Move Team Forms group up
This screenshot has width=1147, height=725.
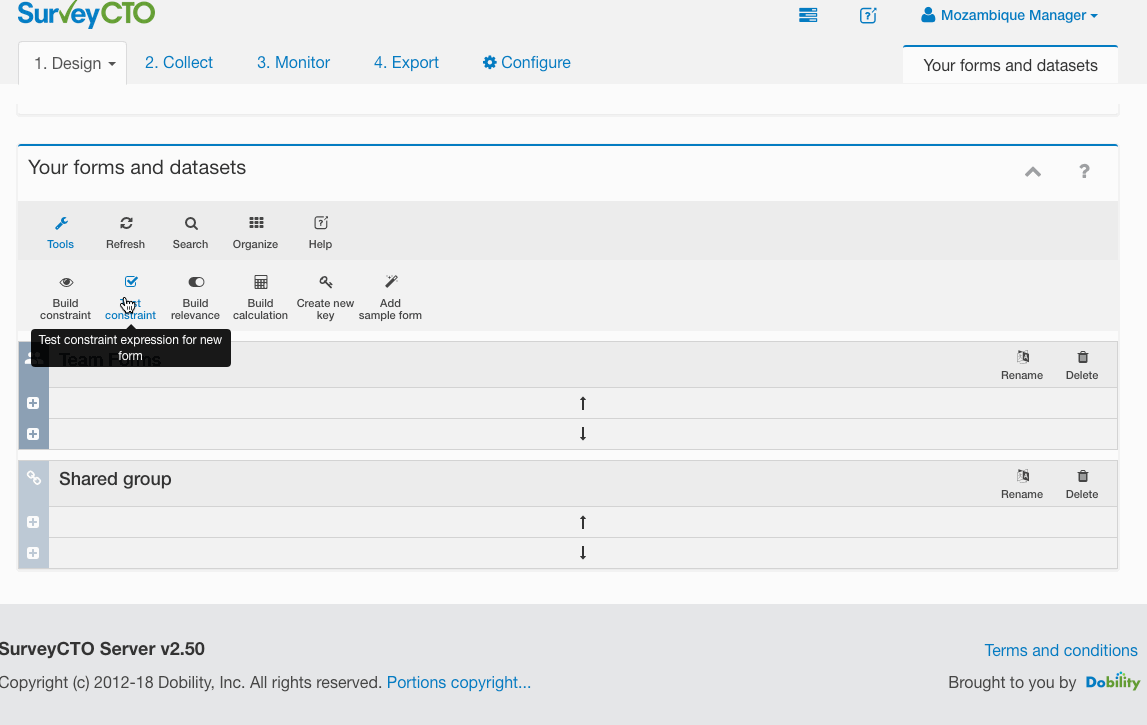tap(583, 403)
